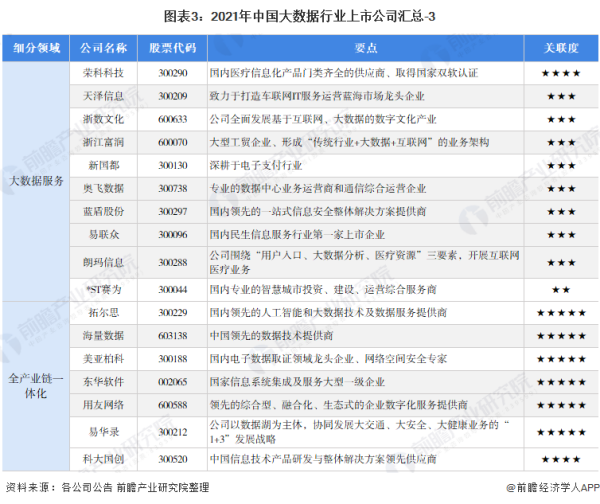600x504 pixels.
Task: Click the star rating for 朗玛信息
Action: coord(561,260)
